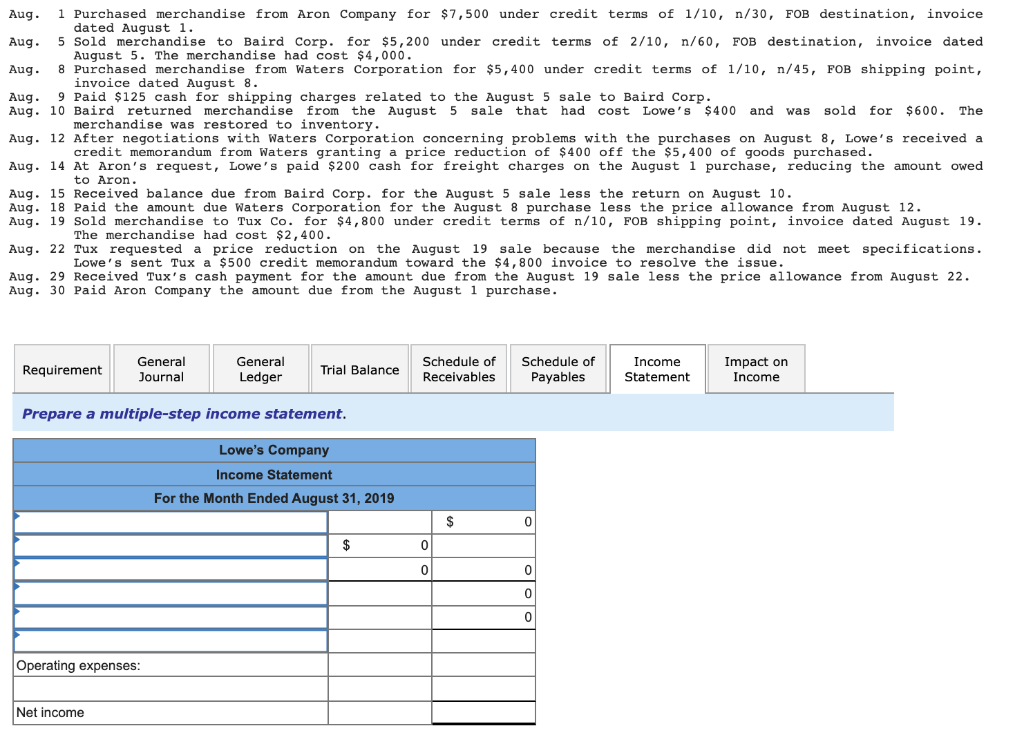Open the second line item dropdown
The height and width of the screenshot is (735, 1024).
pyautogui.click(x=171, y=546)
